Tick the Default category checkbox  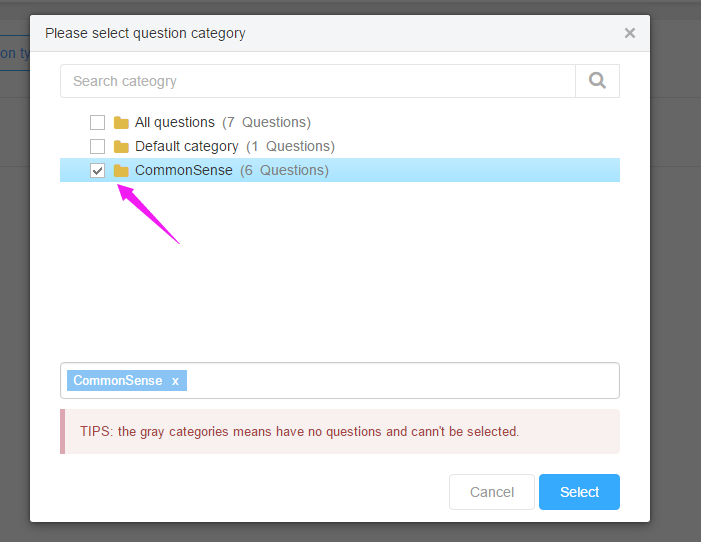pyautogui.click(x=97, y=147)
